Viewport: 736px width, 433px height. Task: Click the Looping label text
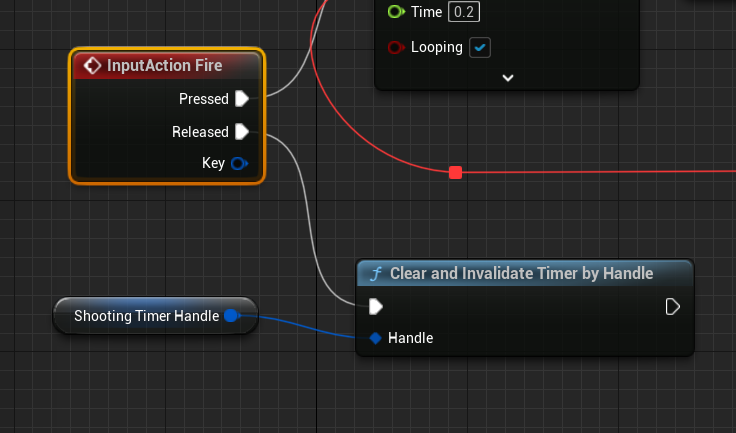click(x=437, y=47)
